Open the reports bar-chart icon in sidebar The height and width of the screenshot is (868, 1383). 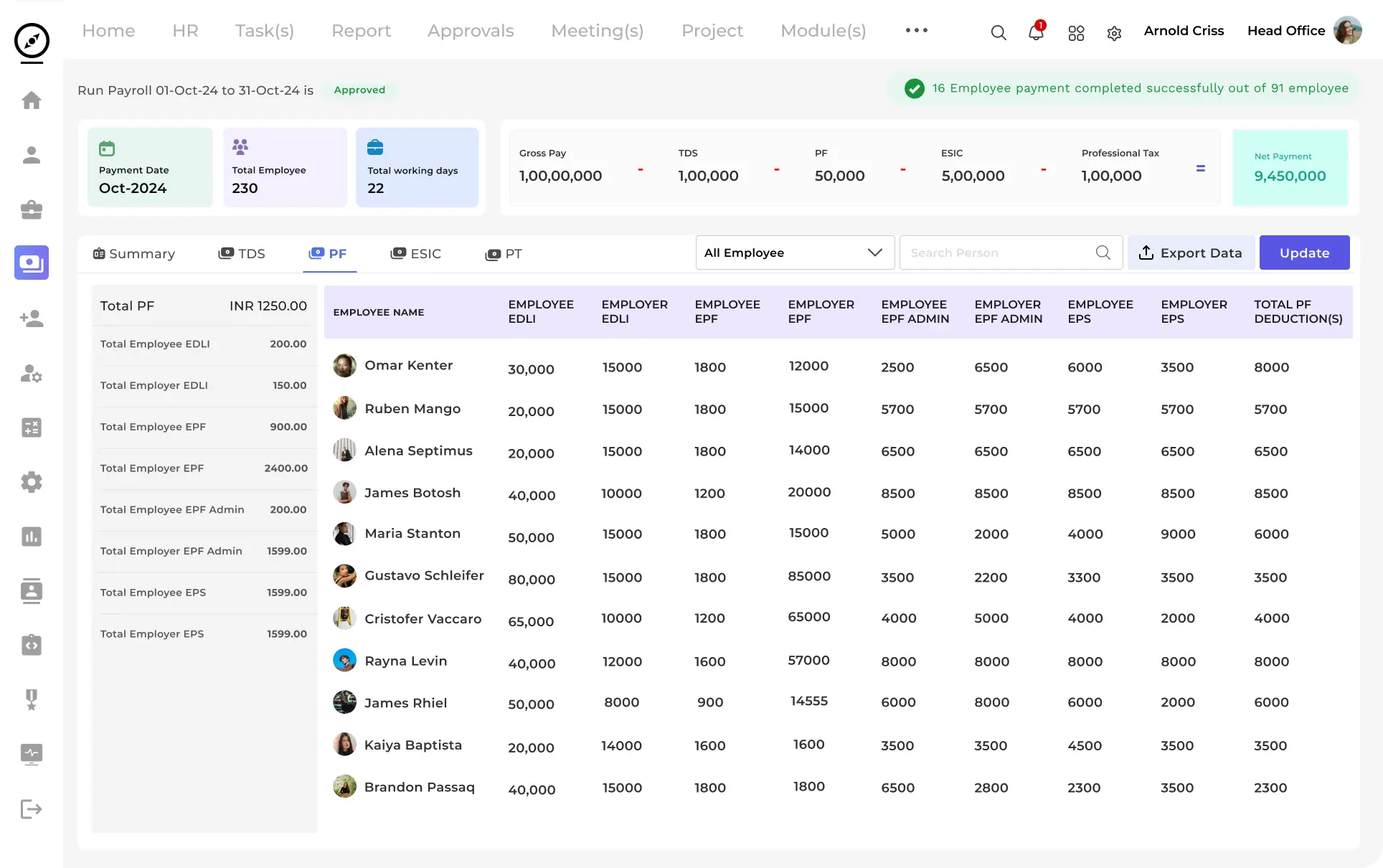[32, 536]
